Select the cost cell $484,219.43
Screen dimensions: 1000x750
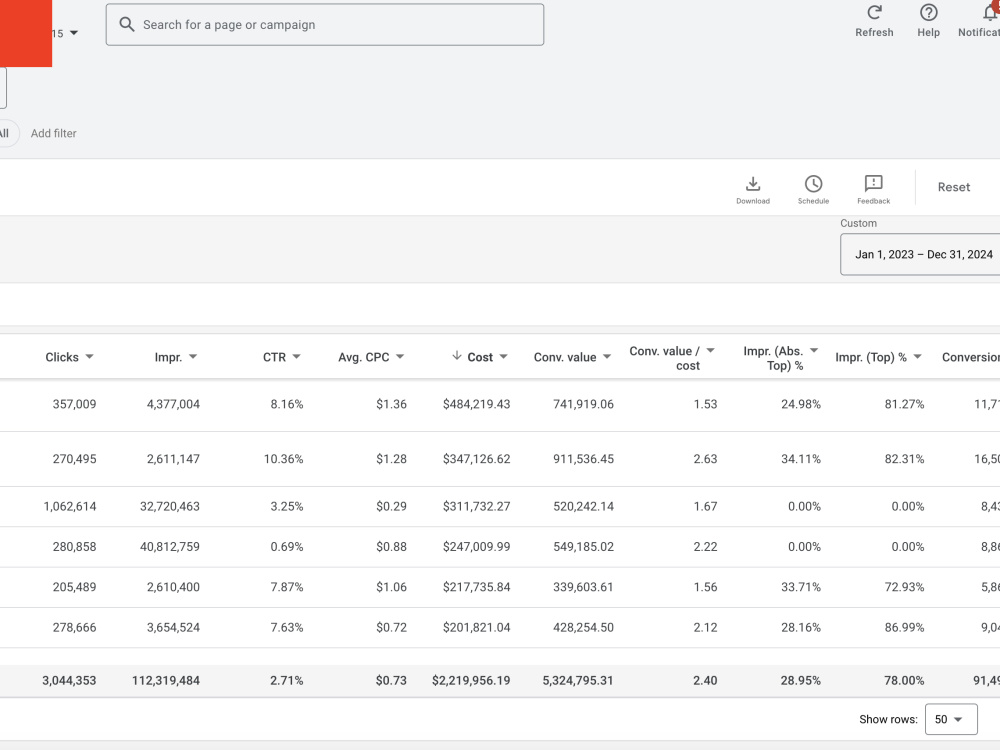476,404
